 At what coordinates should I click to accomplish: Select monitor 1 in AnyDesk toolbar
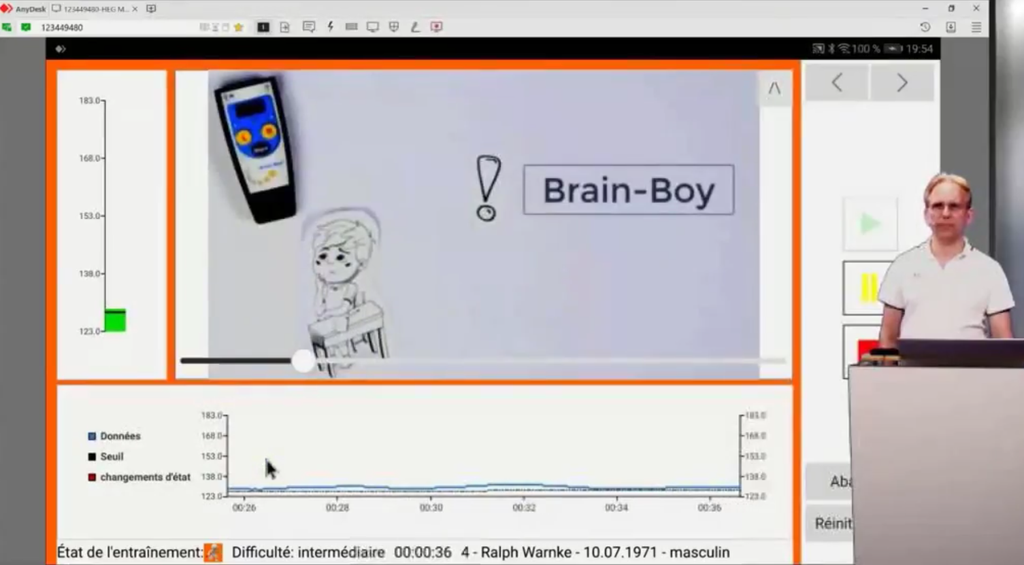pos(263,27)
